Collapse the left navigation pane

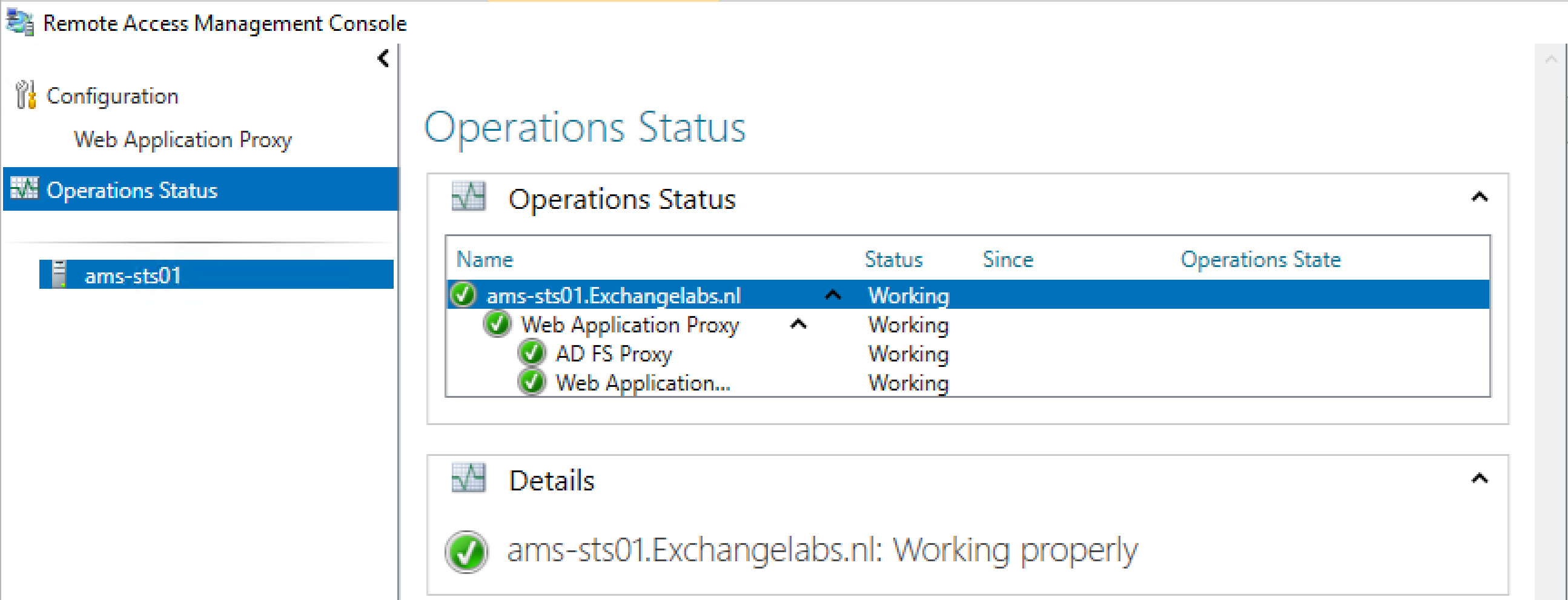point(383,58)
